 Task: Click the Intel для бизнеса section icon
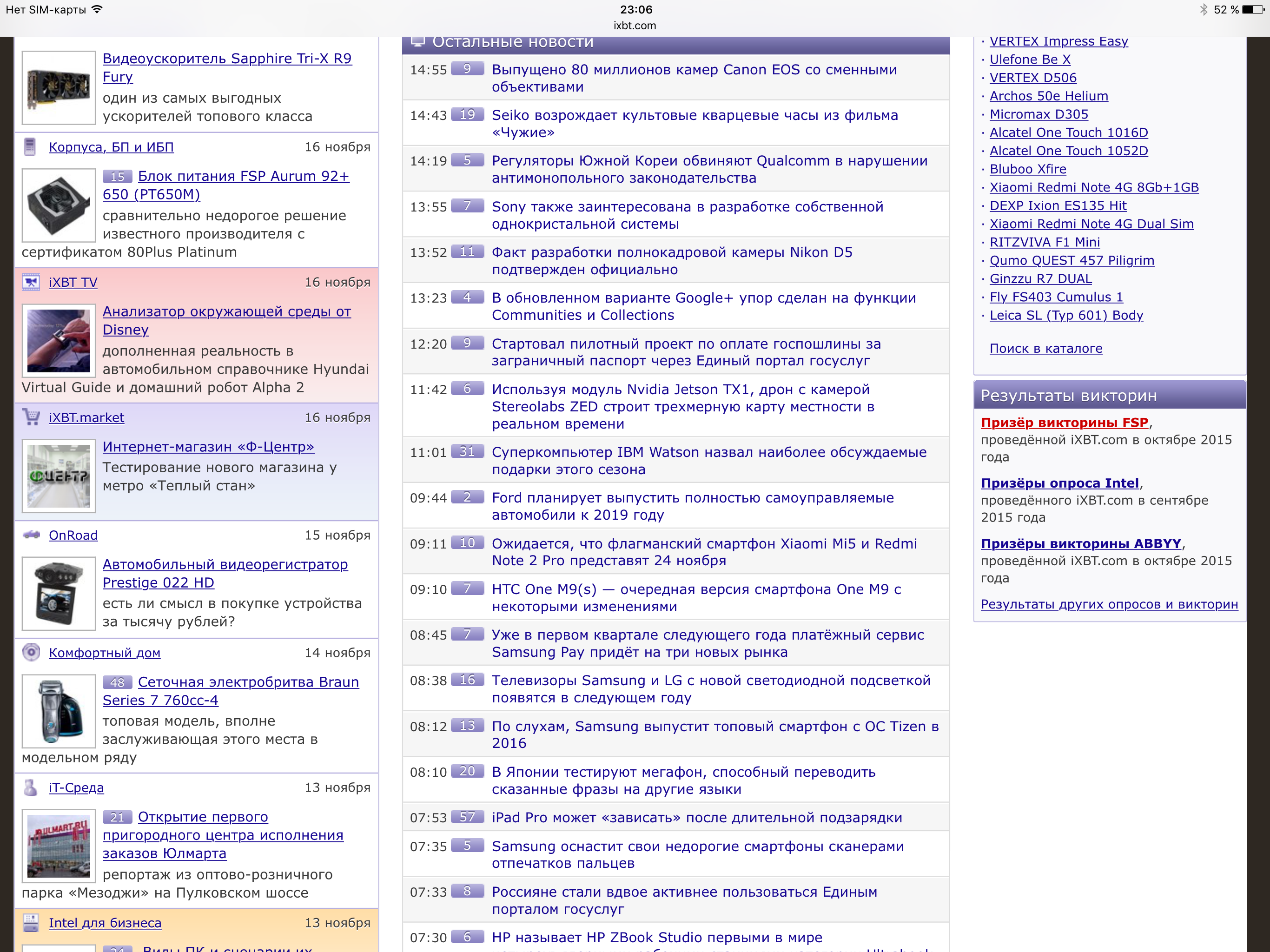pyautogui.click(x=31, y=922)
